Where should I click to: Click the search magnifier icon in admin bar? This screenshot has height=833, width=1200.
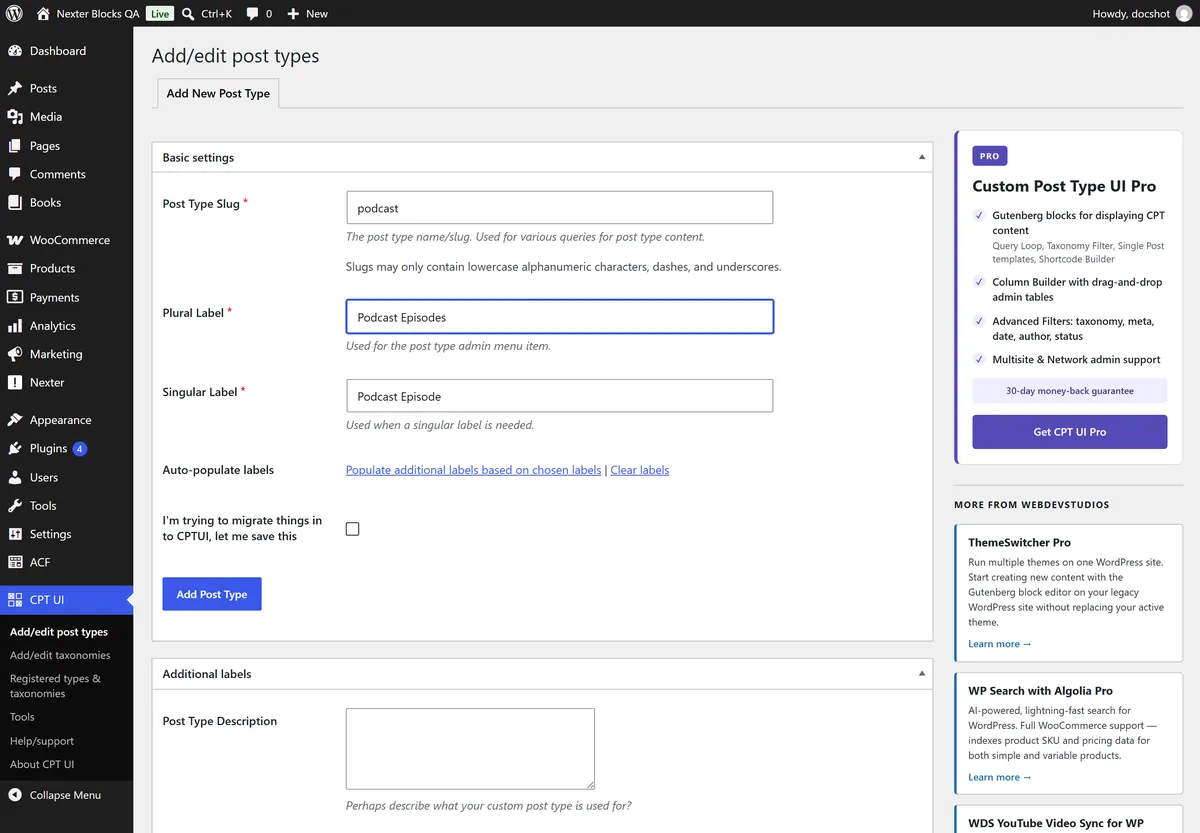(x=188, y=14)
